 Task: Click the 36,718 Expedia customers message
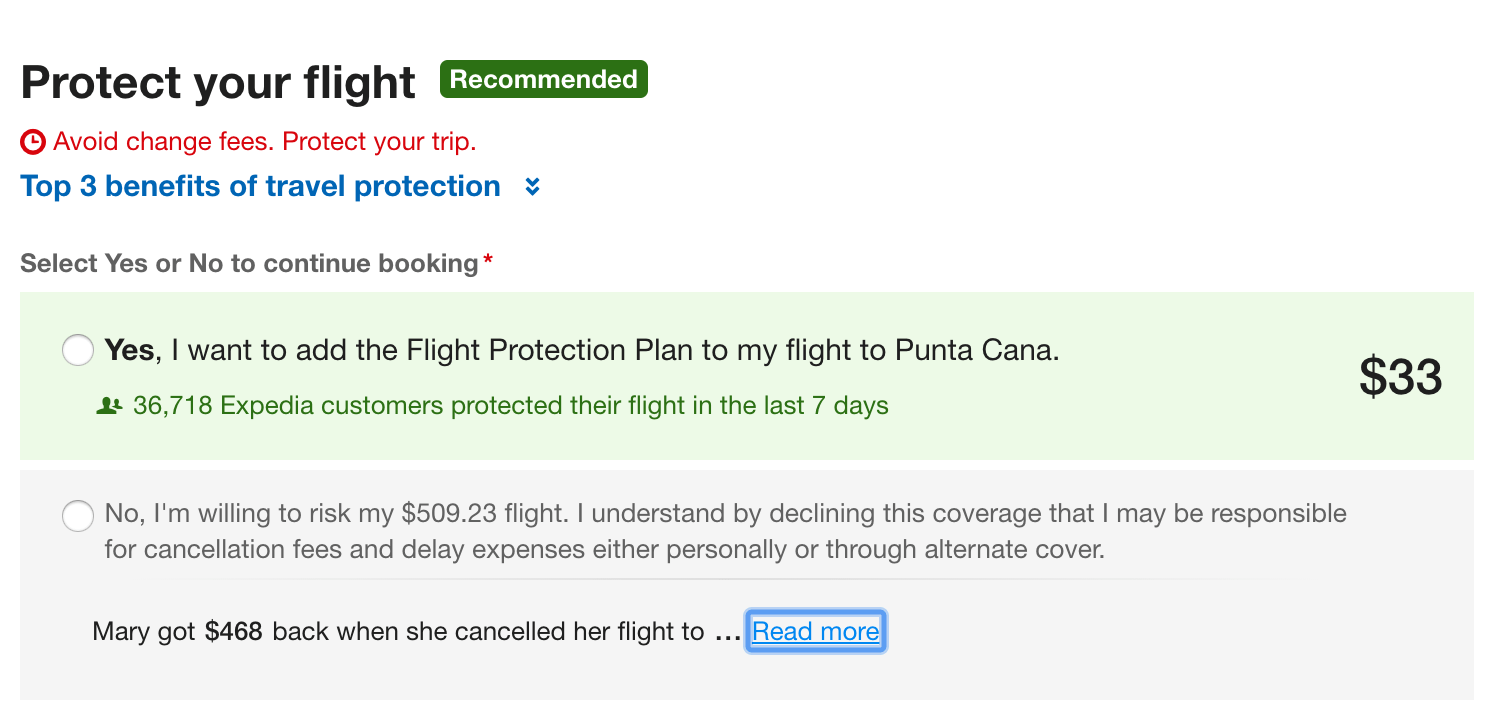[x=510, y=406]
